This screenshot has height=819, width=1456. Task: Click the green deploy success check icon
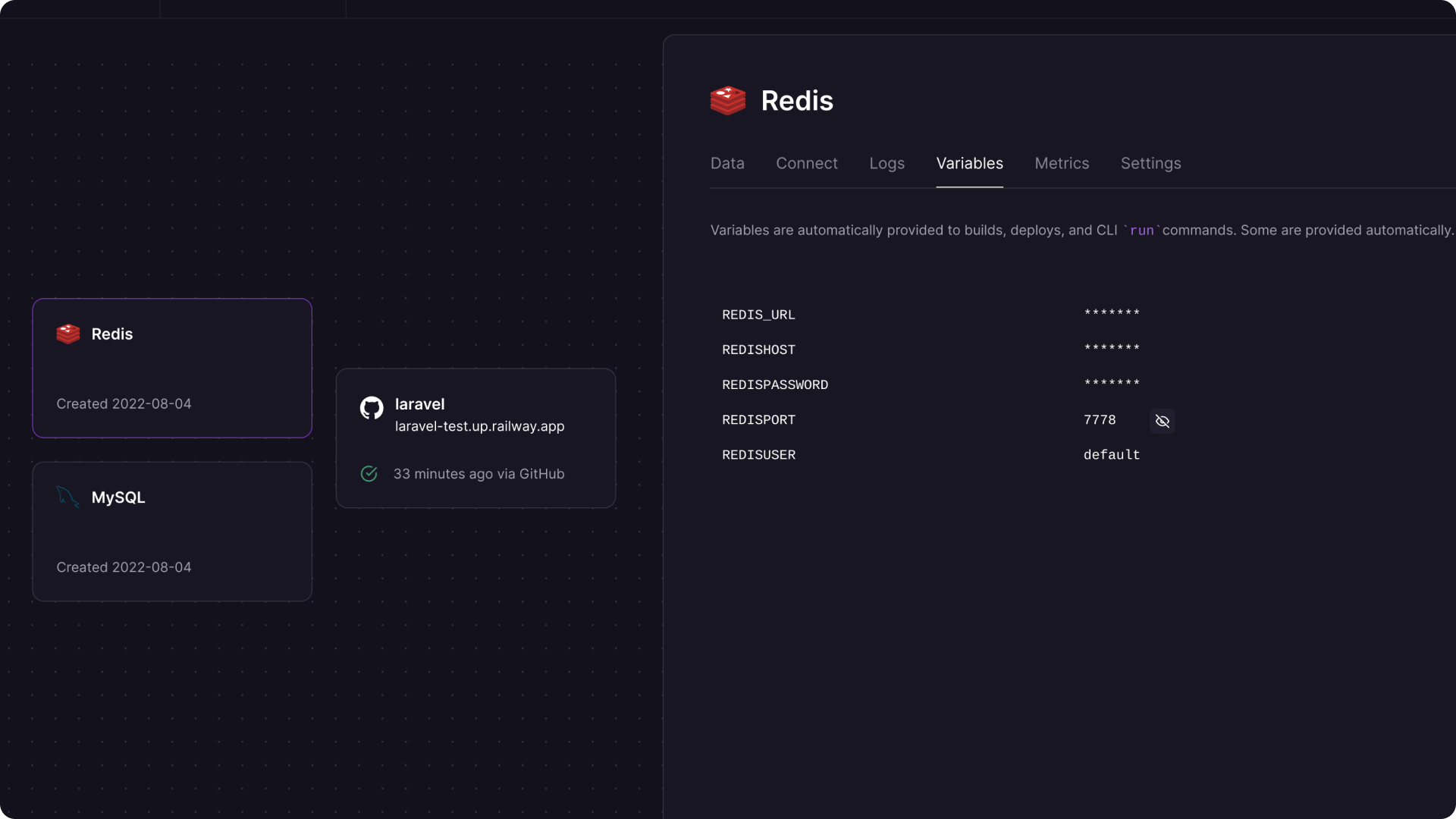(369, 474)
